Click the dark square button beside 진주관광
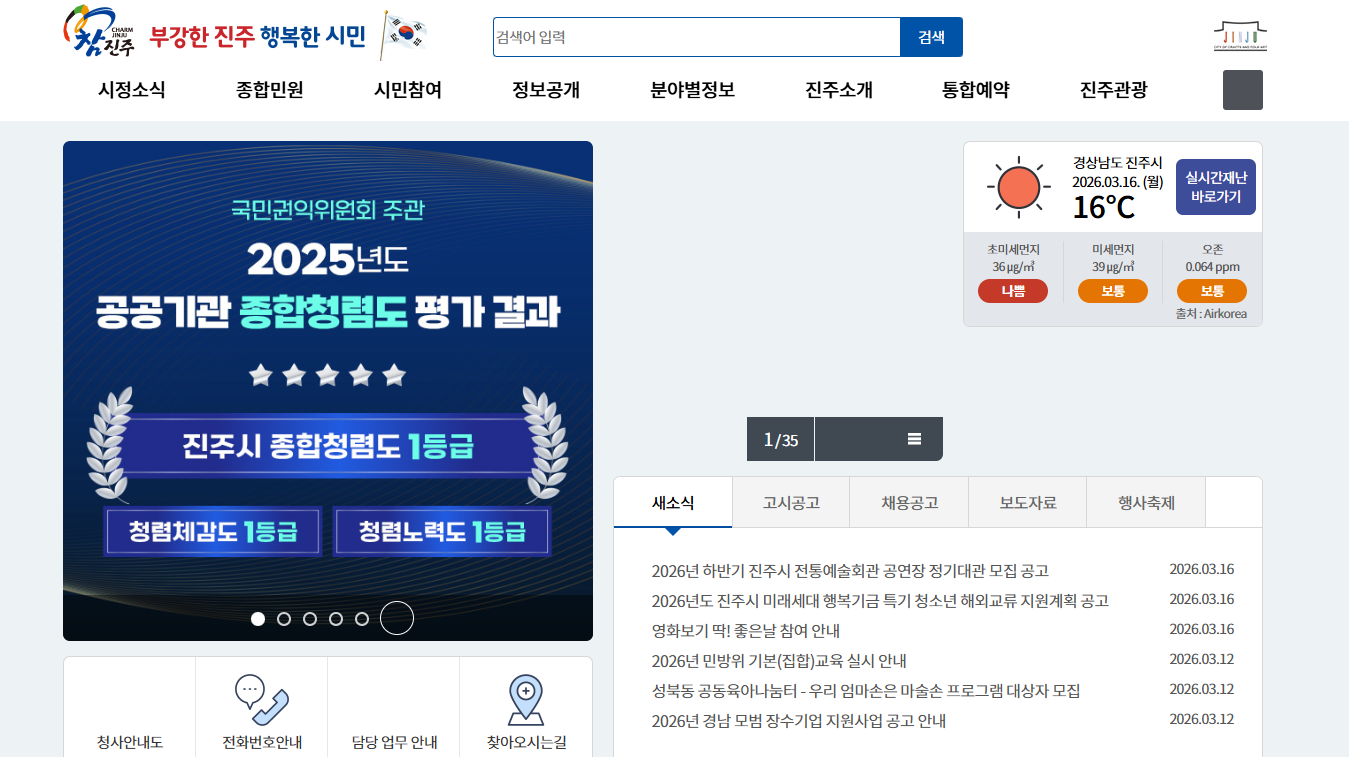This screenshot has width=1349, height=757. (x=1243, y=90)
